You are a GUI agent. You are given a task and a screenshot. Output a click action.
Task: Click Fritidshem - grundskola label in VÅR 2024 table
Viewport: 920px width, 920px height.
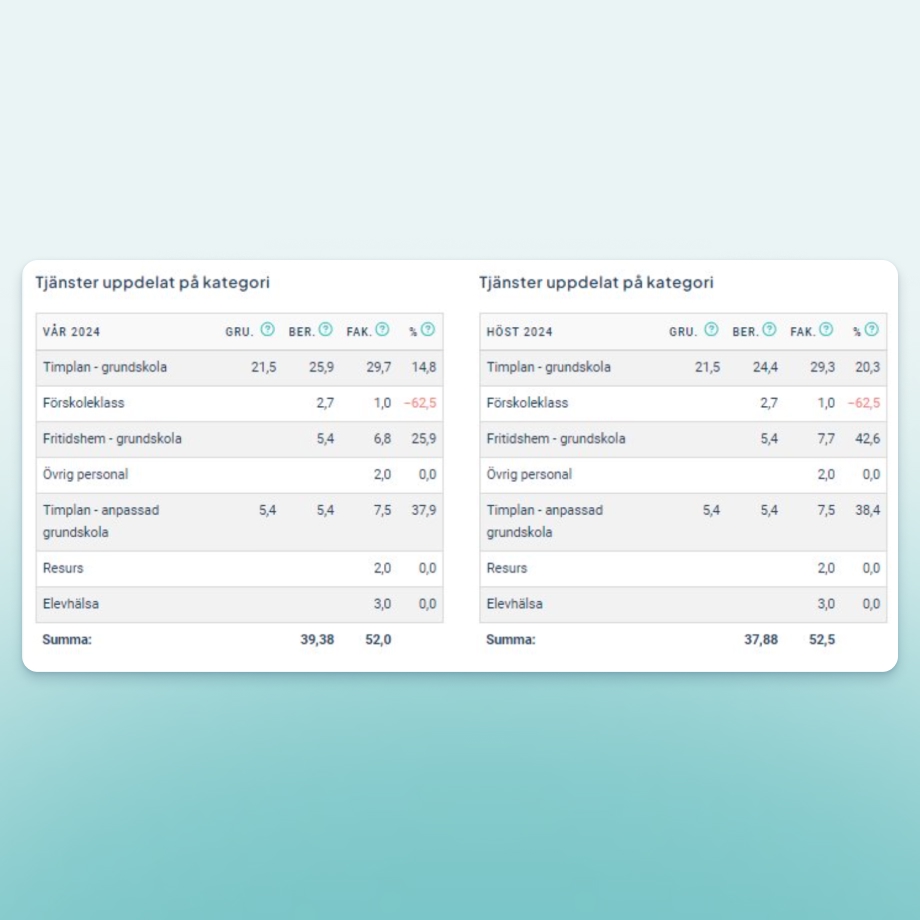click(x=112, y=439)
